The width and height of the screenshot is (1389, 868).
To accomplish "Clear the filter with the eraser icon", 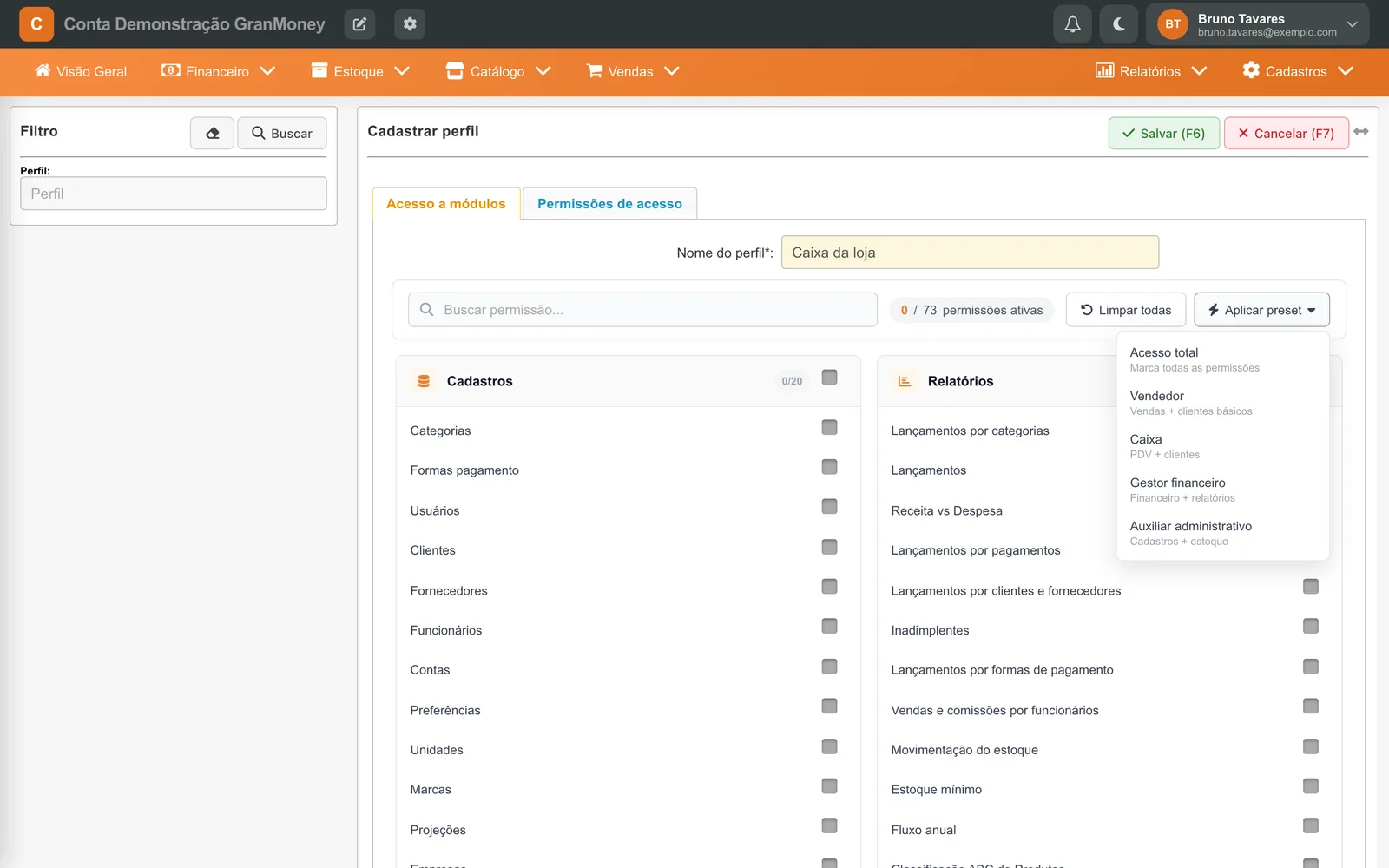I will (x=212, y=133).
